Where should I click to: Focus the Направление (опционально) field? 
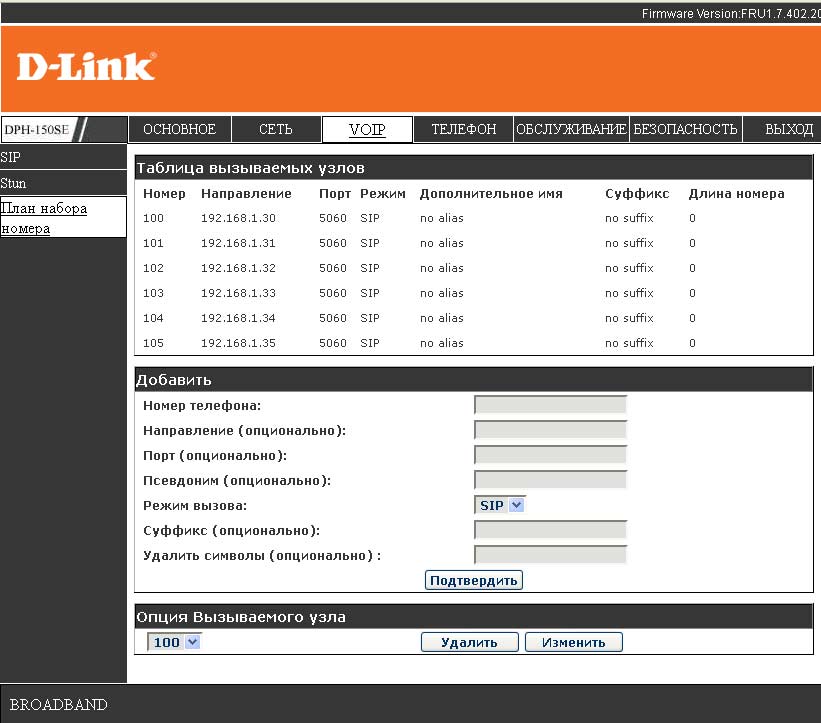[550, 430]
